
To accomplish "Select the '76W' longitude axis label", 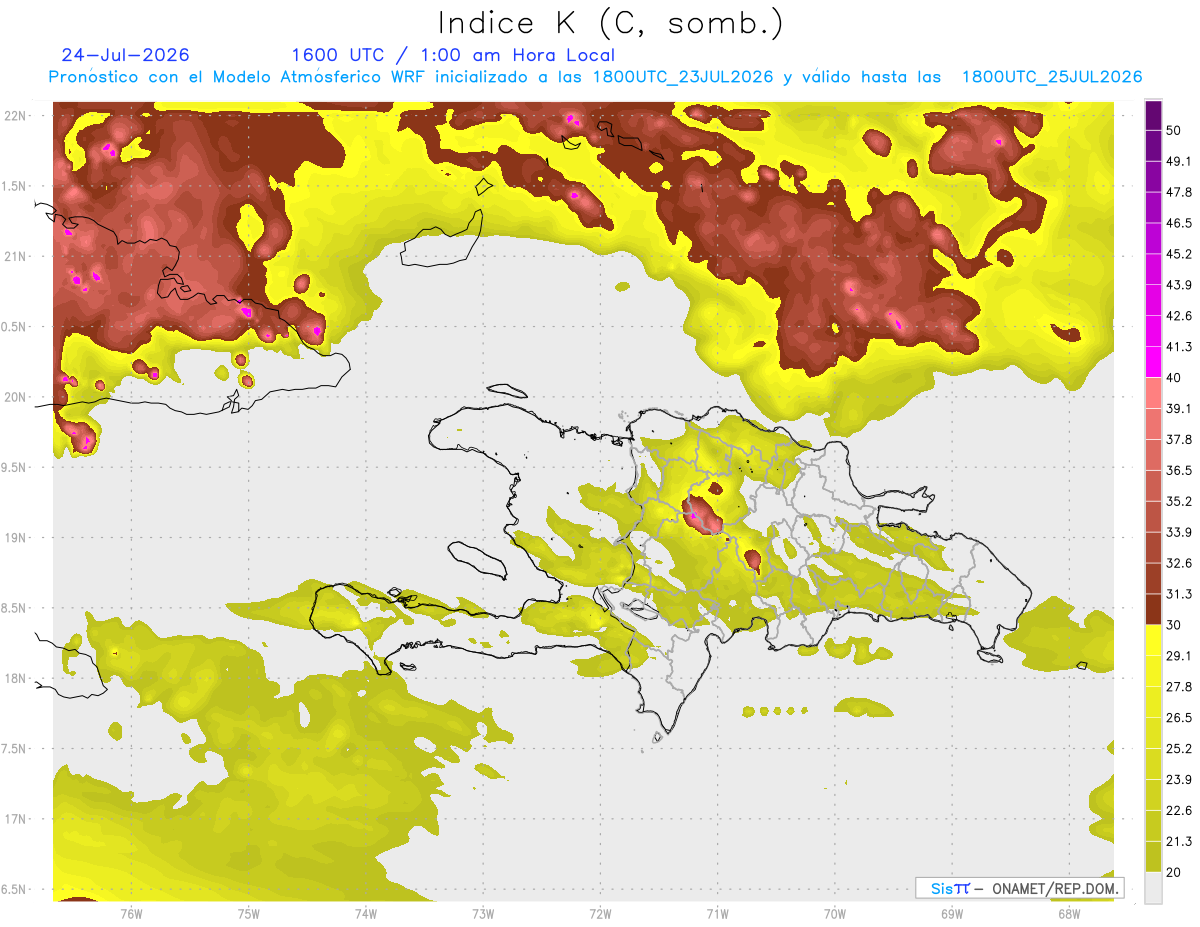I will pos(131,913).
